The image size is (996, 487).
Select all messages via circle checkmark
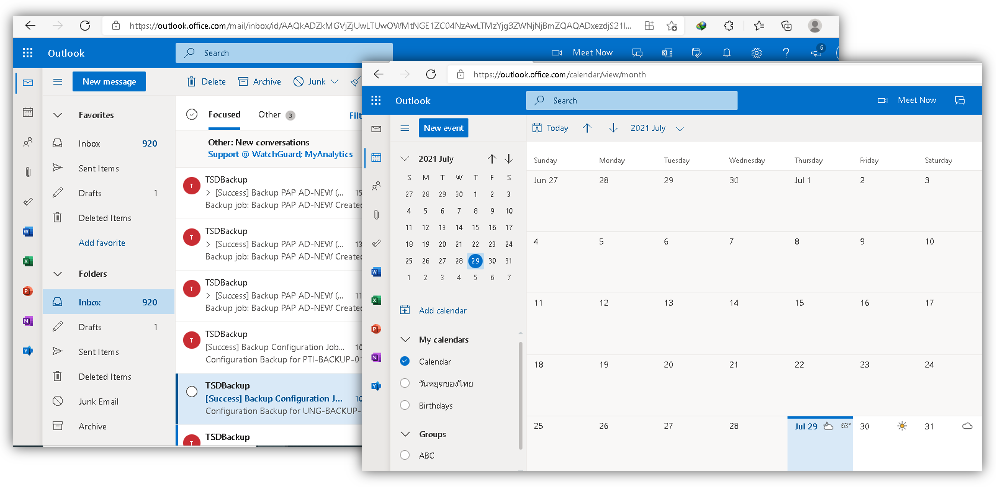pyautogui.click(x=191, y=115)
